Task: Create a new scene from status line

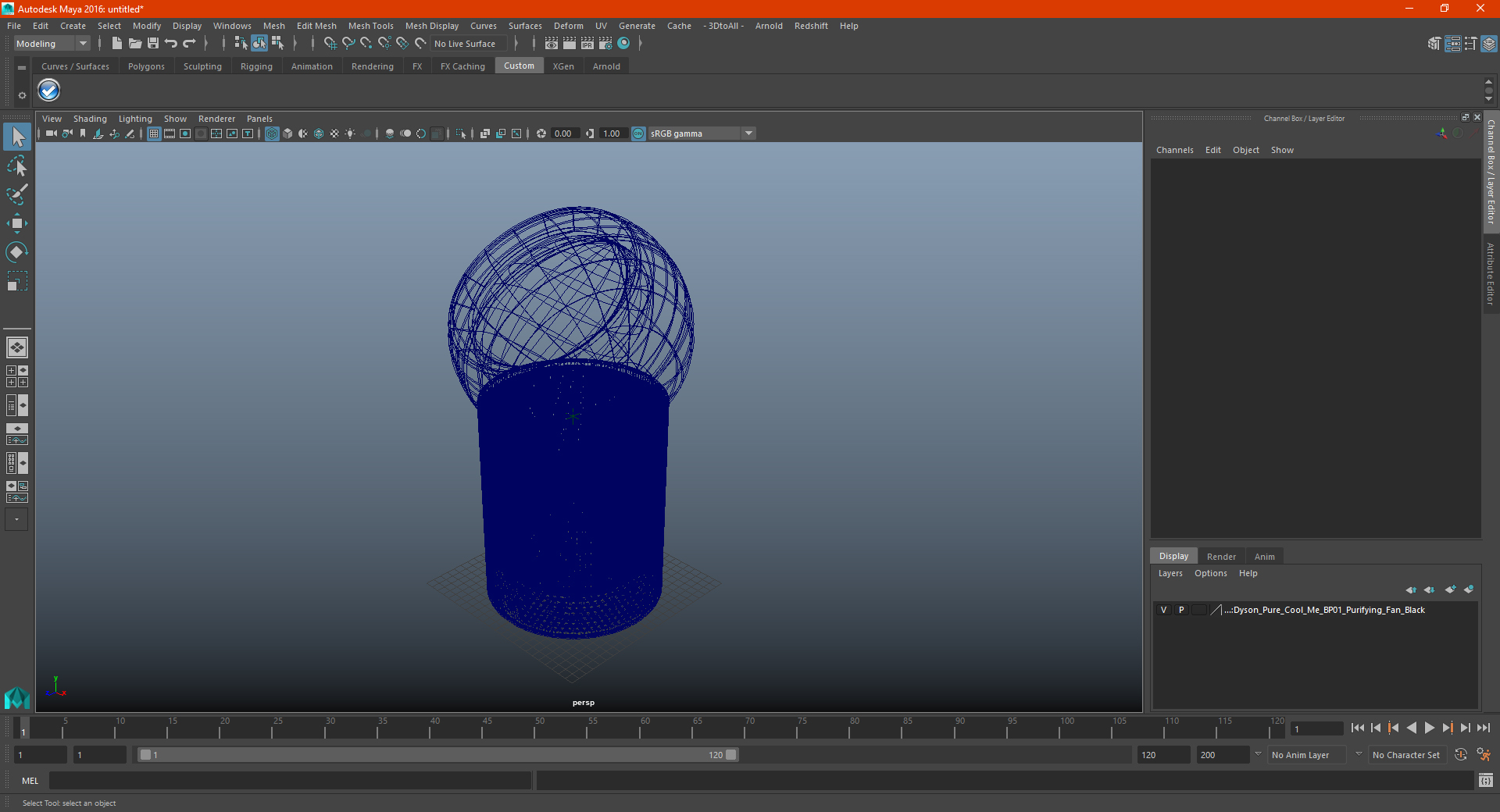Action: click(116, 44)
